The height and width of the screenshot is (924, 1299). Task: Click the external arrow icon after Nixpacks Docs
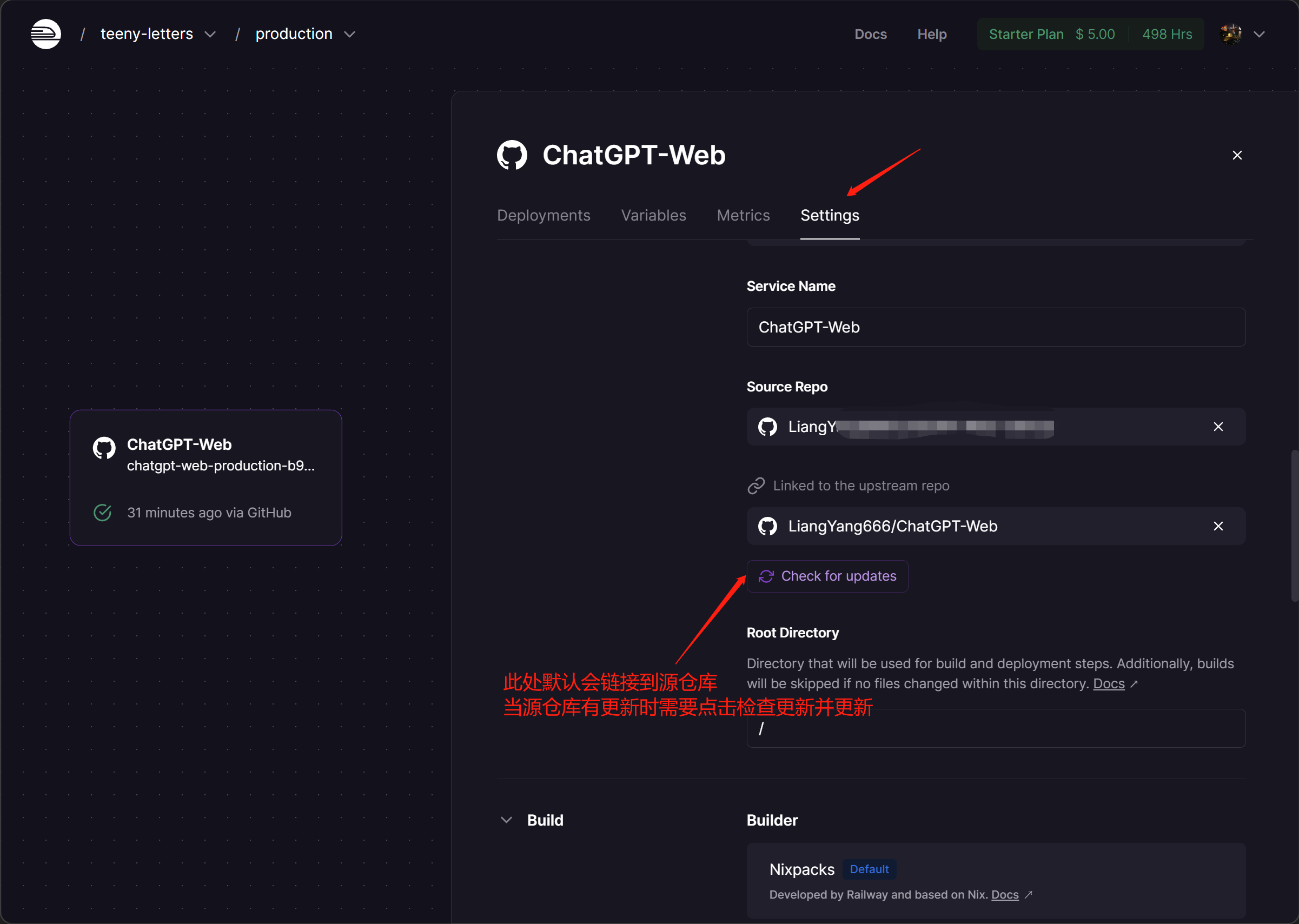coord(1028,895)
